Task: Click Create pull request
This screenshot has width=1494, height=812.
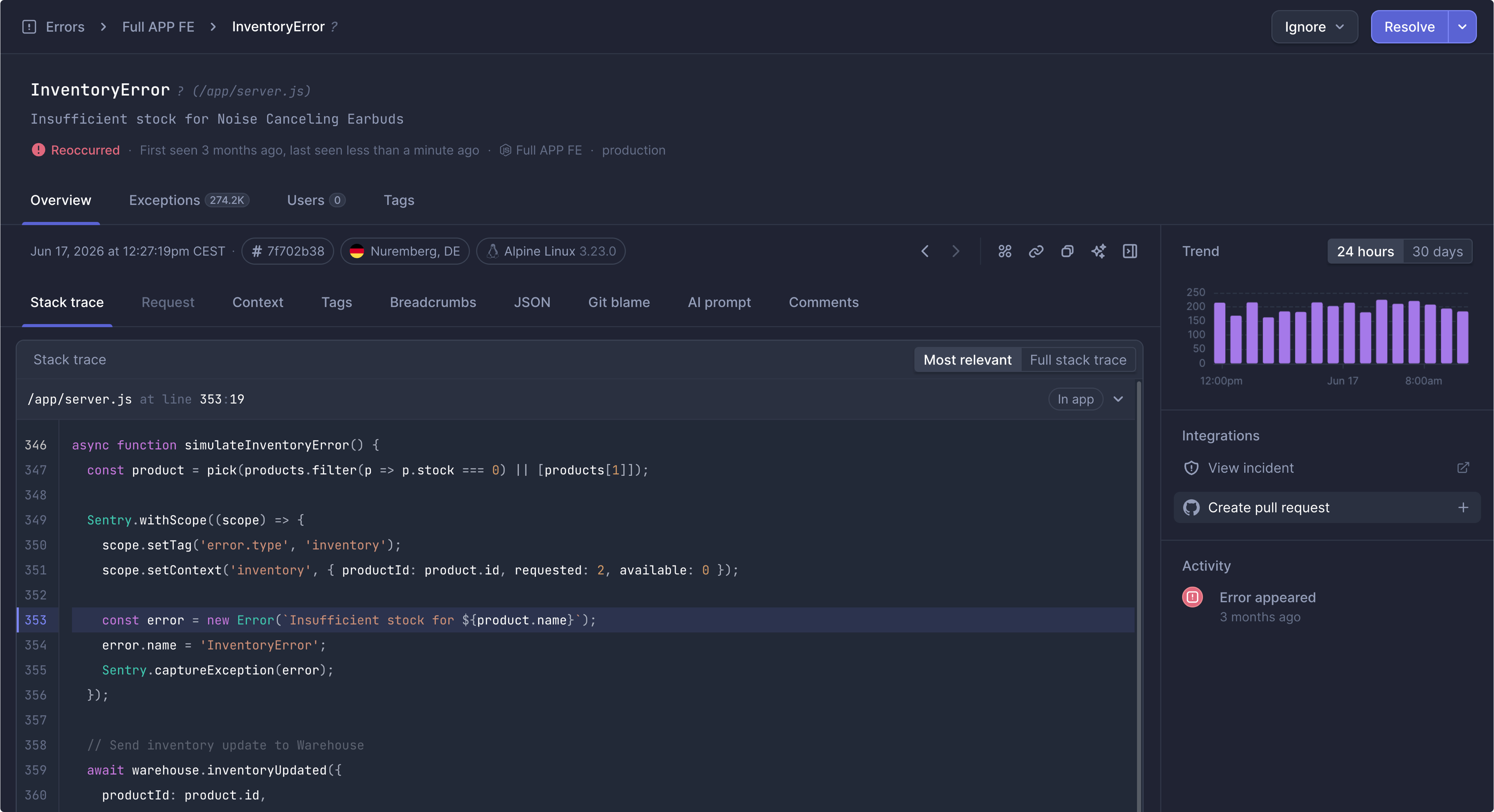Action: point(1327,508)
